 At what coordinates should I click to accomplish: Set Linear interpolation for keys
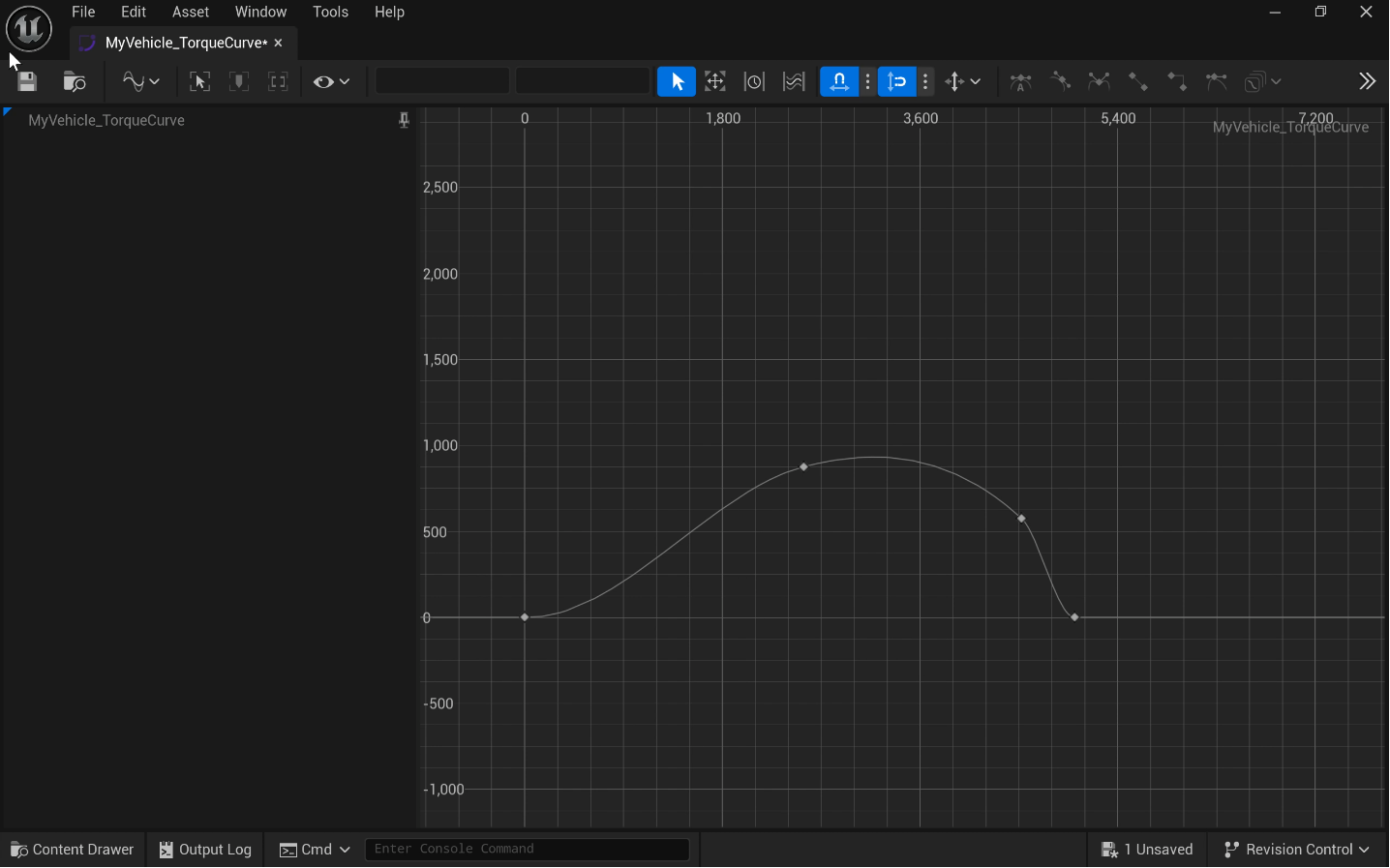[1138, 82]
